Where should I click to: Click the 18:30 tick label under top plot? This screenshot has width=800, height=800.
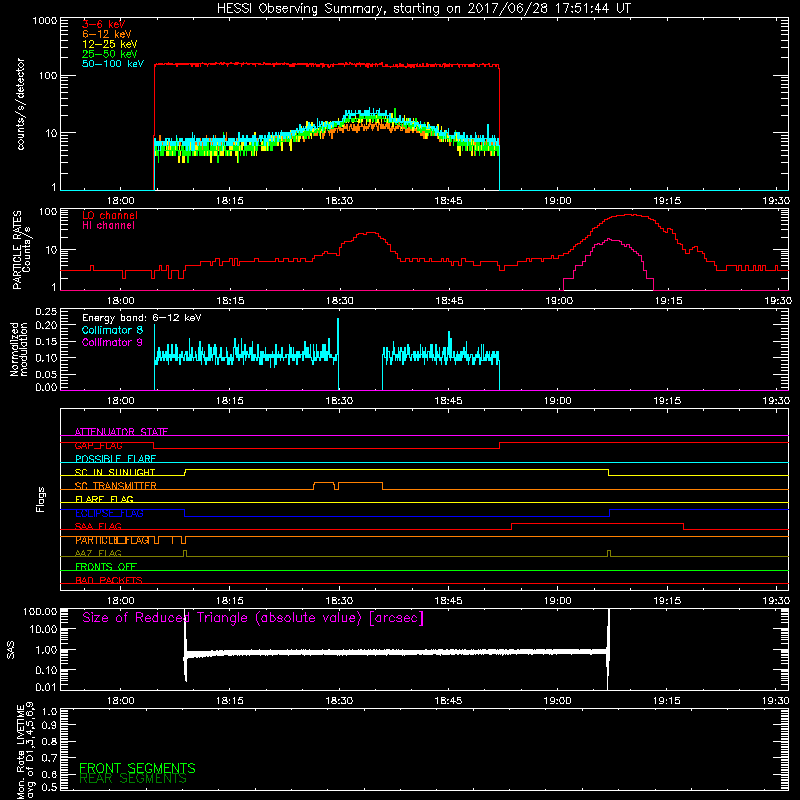pyautogui.click(x=339, y=201)
